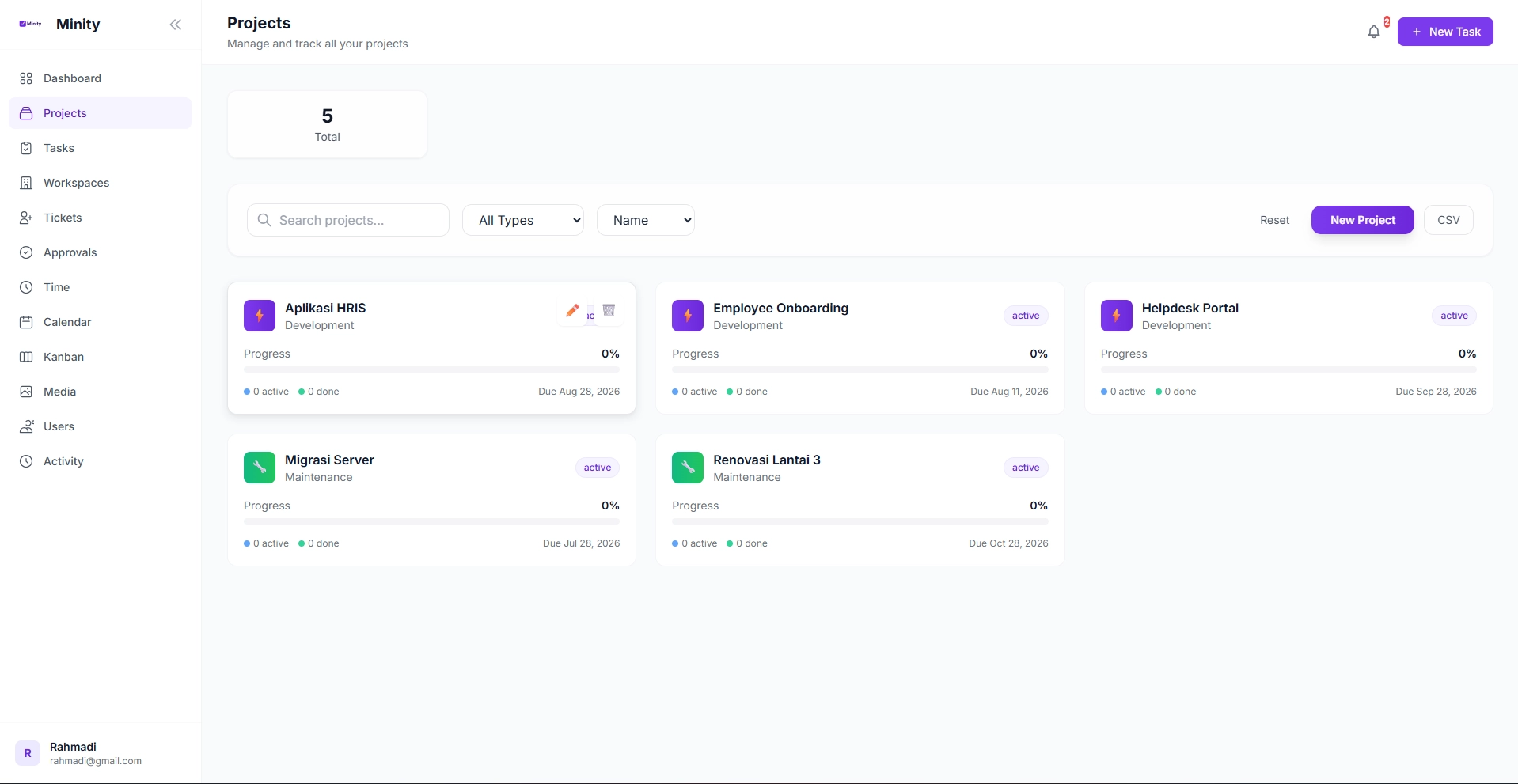Open Activity from the sidebar
This screenshot has width=1518, height=784.
(100, 461)
